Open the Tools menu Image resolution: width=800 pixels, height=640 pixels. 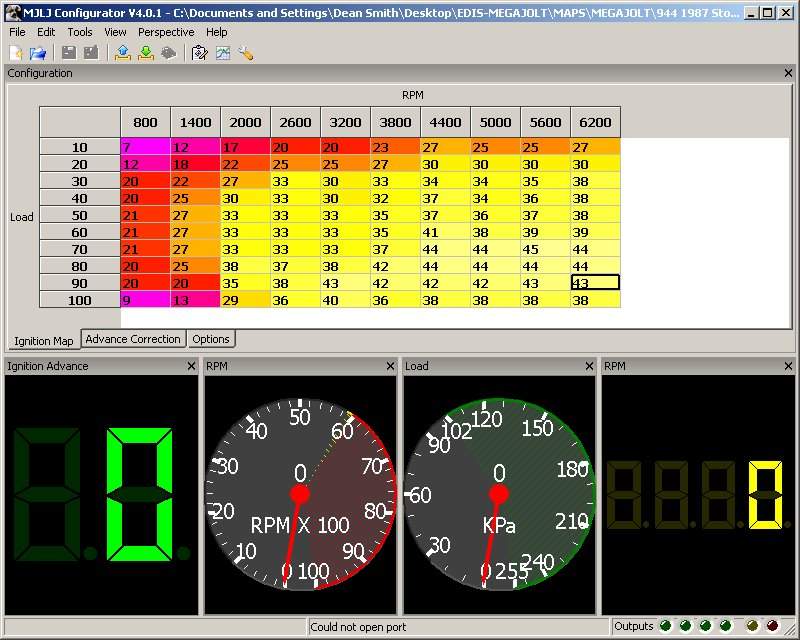point(79,32)
